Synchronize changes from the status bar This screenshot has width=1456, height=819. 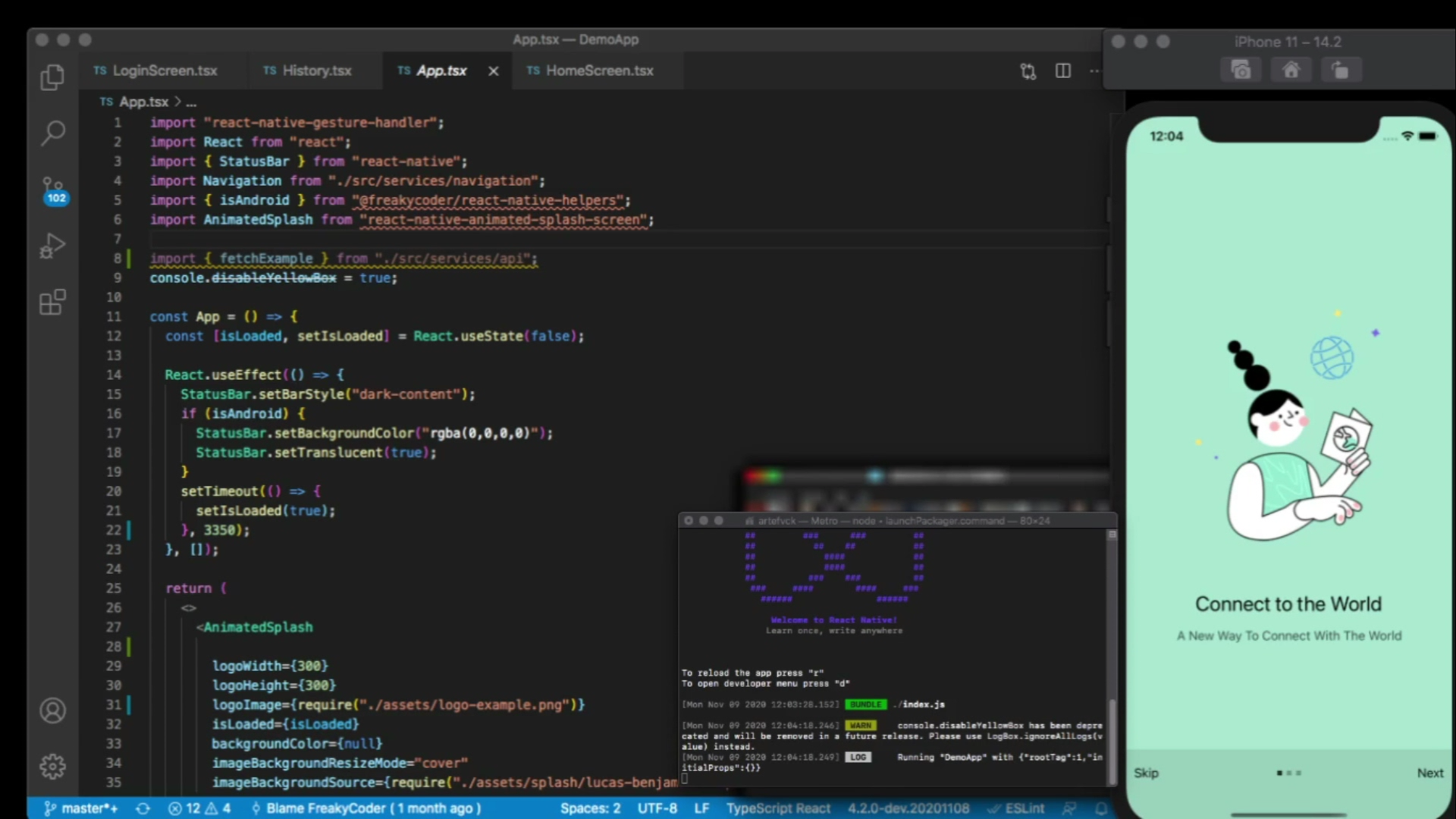pos(143,808)
